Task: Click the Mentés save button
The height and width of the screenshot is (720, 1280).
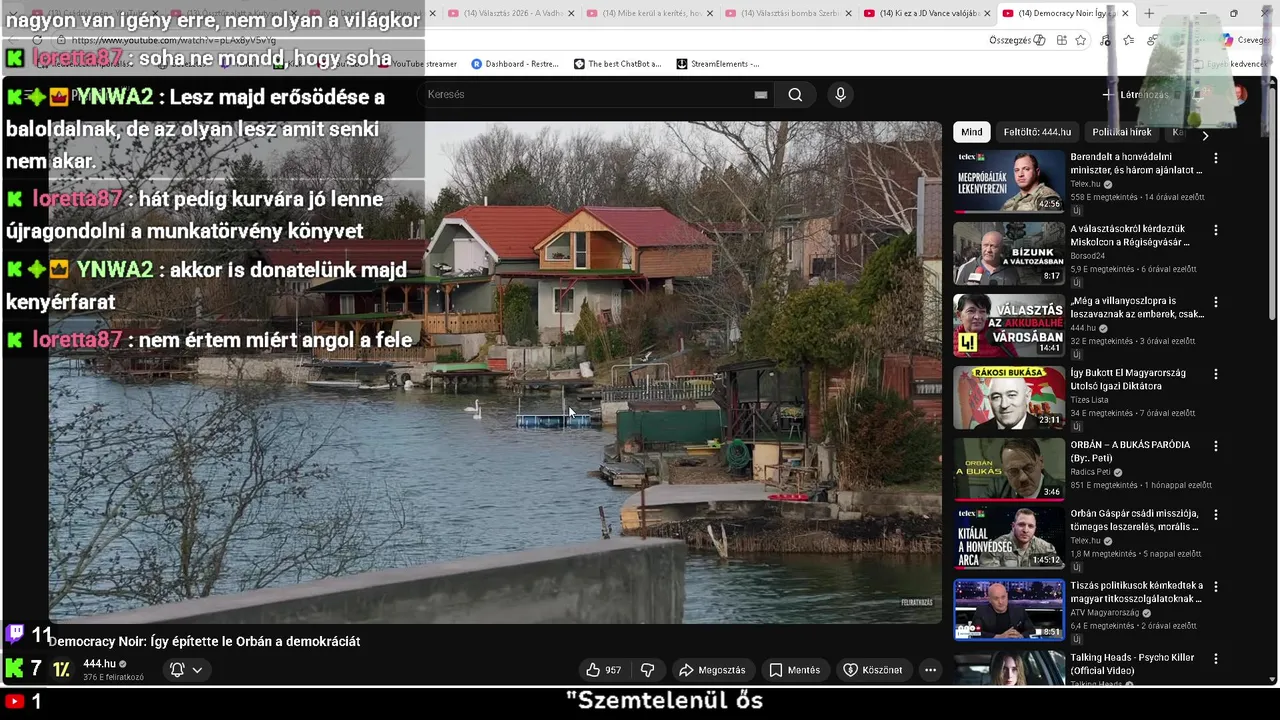Action: tap(794, 670)
